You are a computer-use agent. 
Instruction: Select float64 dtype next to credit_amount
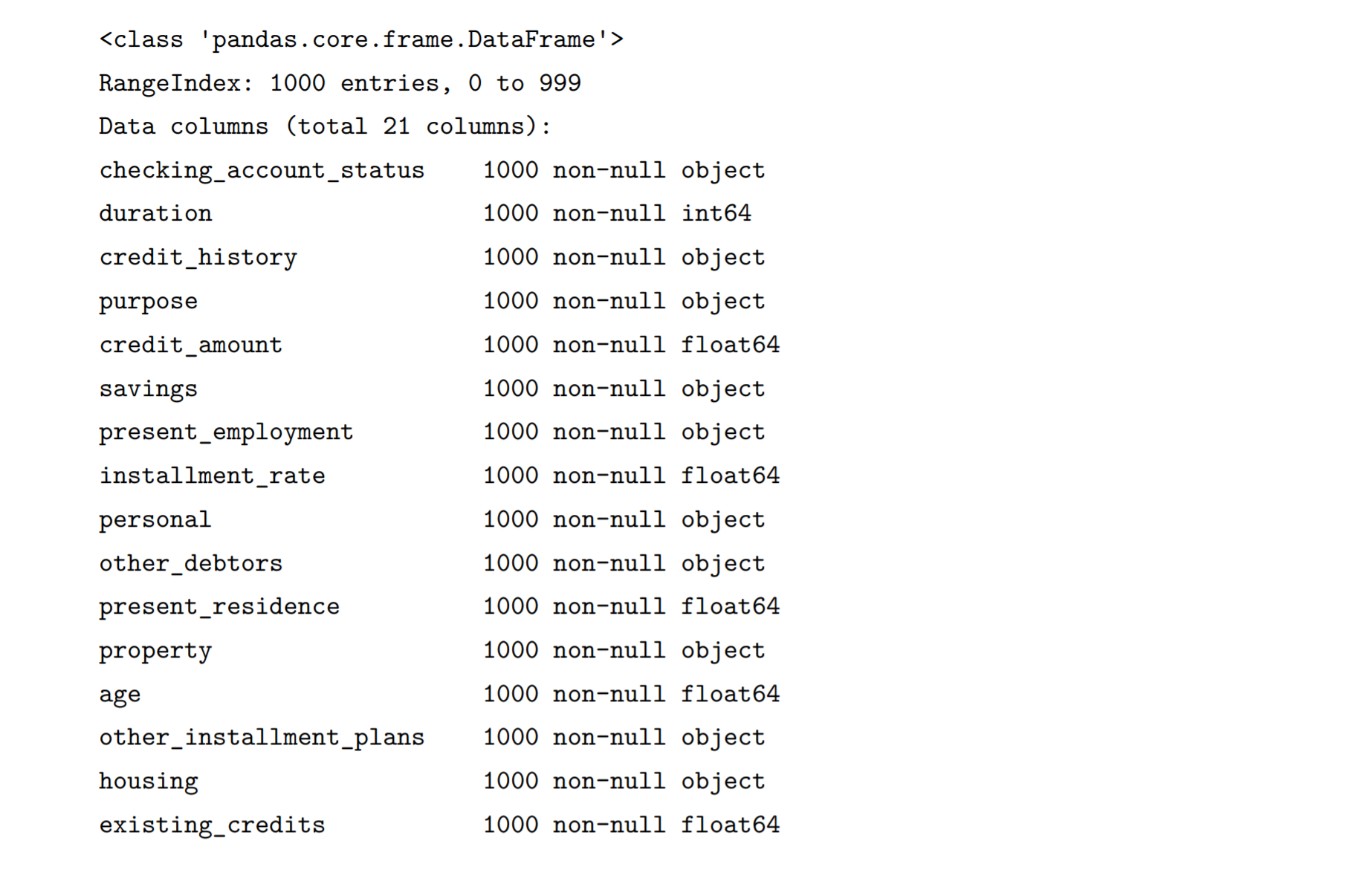click(731, 345)
